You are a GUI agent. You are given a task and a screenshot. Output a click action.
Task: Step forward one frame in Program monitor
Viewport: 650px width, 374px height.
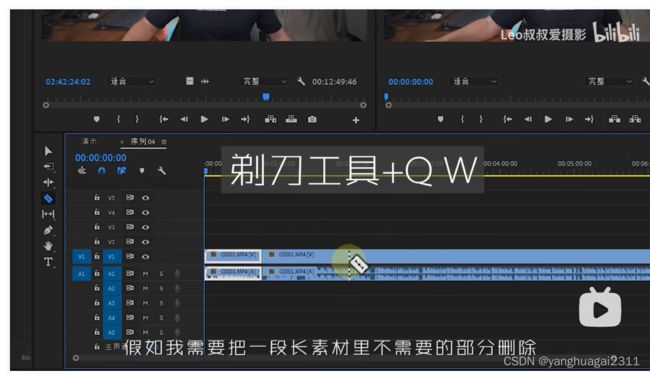coord(569,119)
